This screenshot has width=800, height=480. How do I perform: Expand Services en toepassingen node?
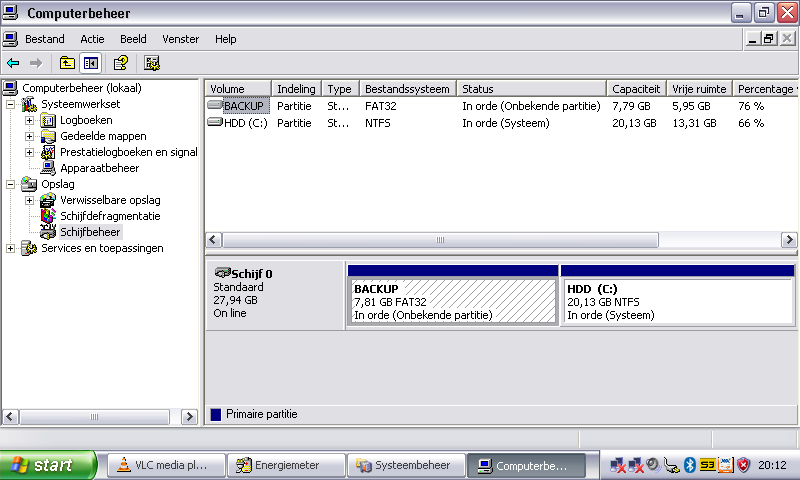click(10, 248)
